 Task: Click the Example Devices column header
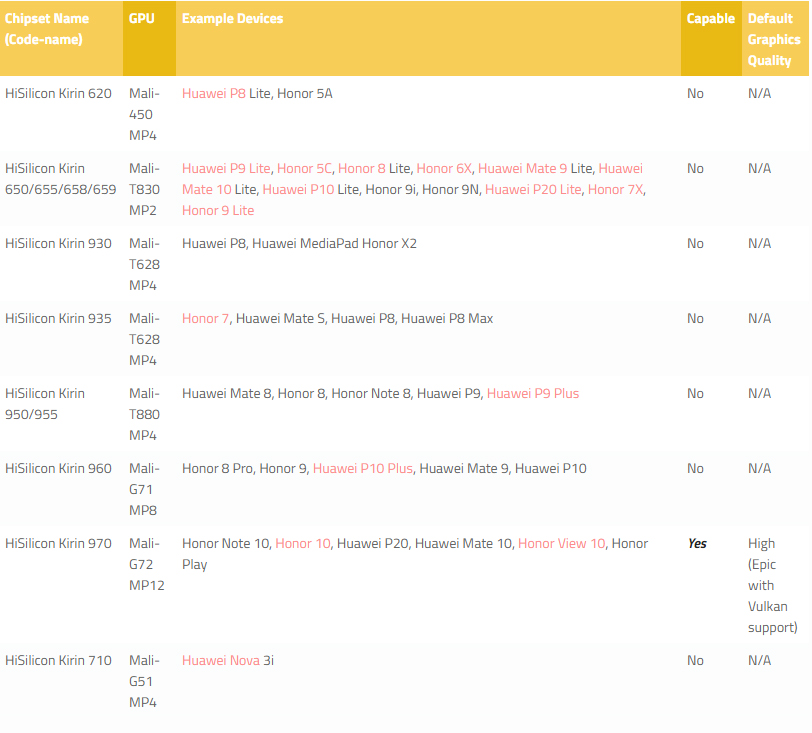[x=428, y=38]
